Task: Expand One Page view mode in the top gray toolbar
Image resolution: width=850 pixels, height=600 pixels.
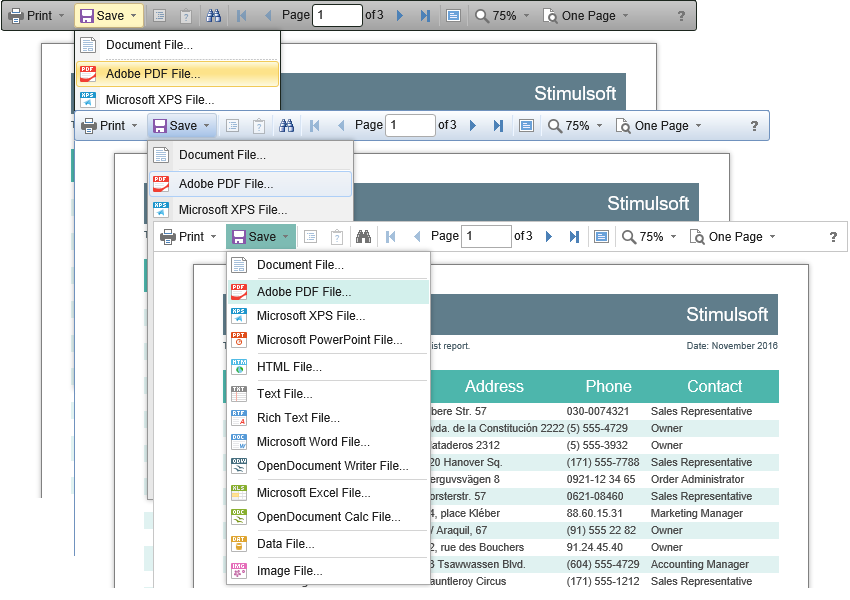Action: click(x=586, y=16)
